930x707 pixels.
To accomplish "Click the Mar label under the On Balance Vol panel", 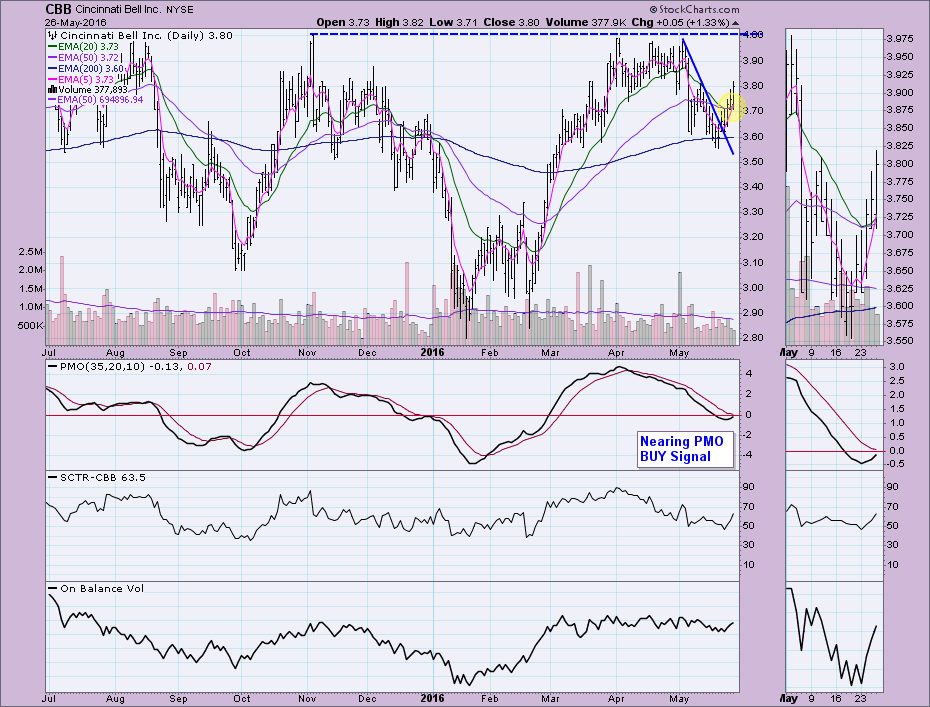I will (x=550, y=699).
